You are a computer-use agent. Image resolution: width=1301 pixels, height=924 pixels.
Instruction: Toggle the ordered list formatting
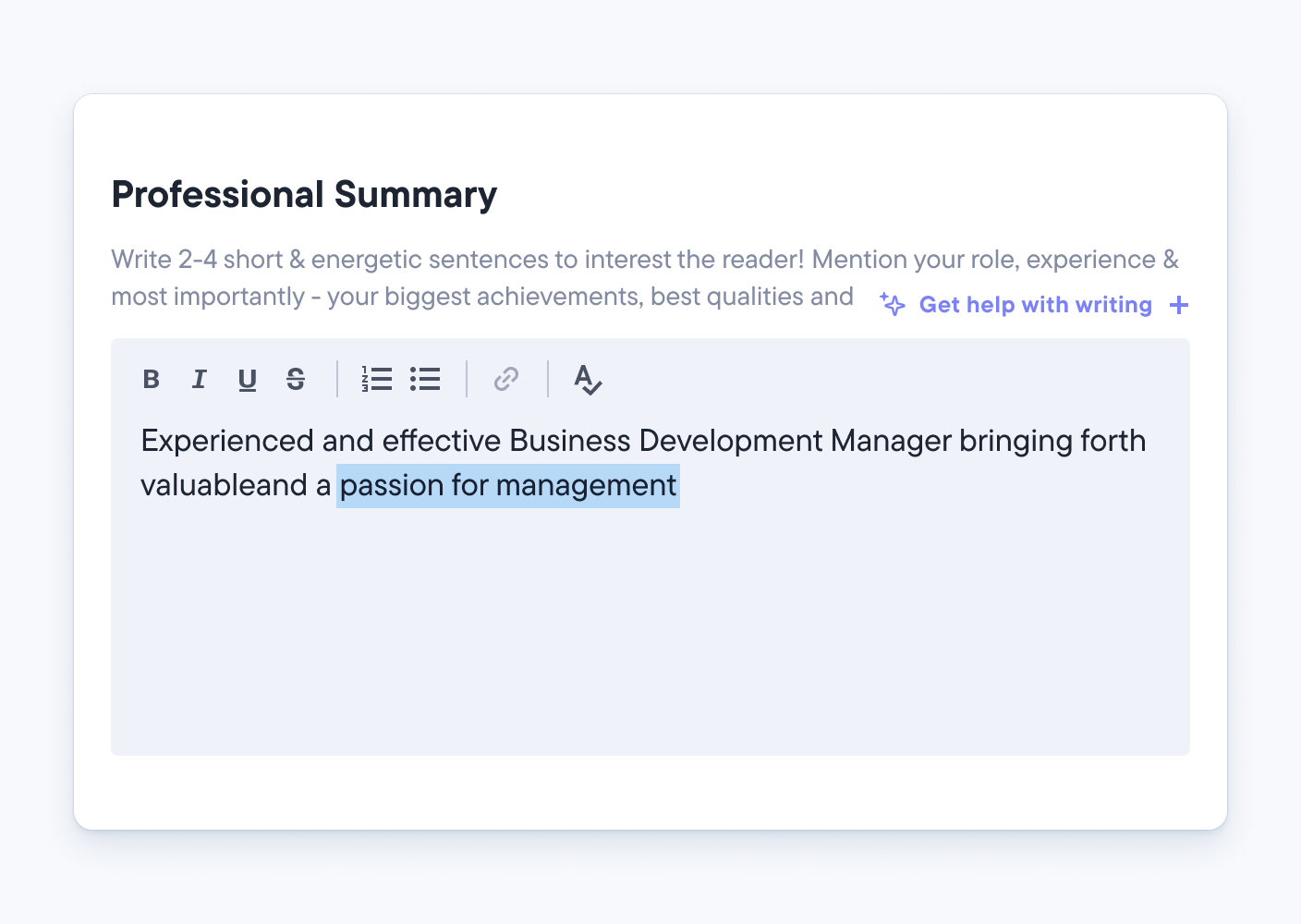pos(377,379)
